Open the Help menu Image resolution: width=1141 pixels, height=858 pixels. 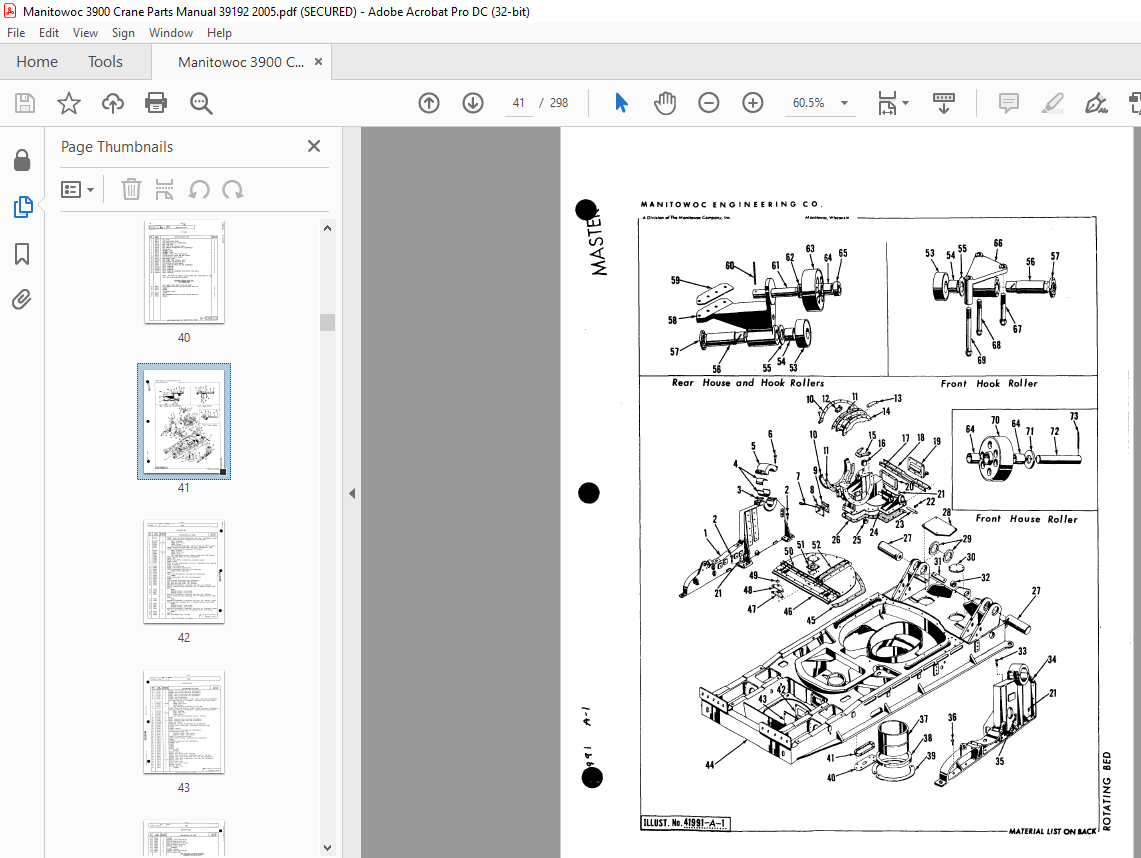pyautogui.click(x=219, y=33)
